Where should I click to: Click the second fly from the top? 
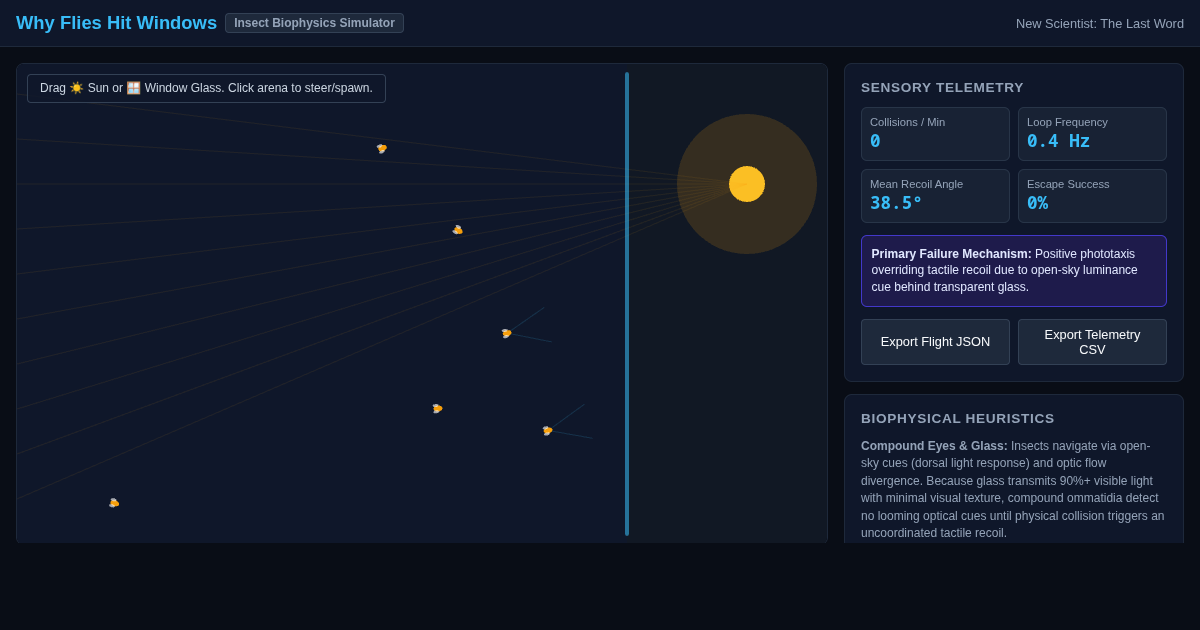(457, 230)
